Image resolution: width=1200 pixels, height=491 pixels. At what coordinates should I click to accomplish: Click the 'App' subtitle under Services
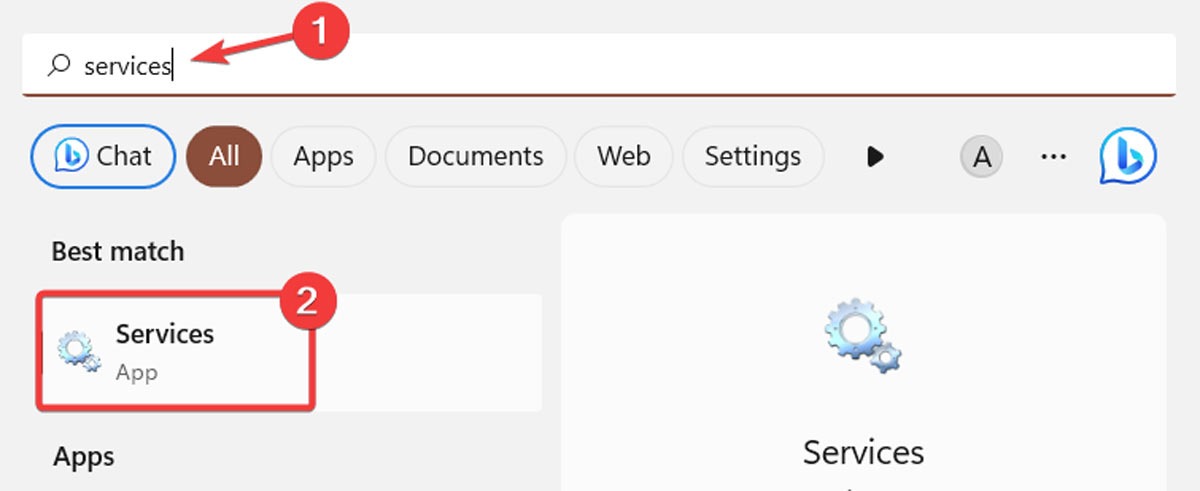click(137, 373)
